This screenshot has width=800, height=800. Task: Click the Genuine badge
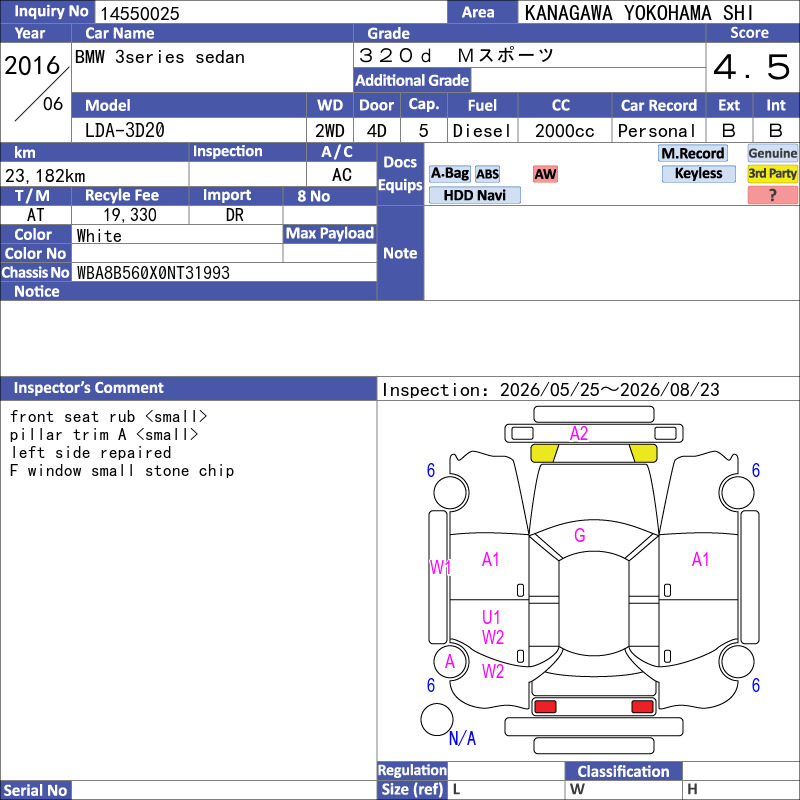772,153
